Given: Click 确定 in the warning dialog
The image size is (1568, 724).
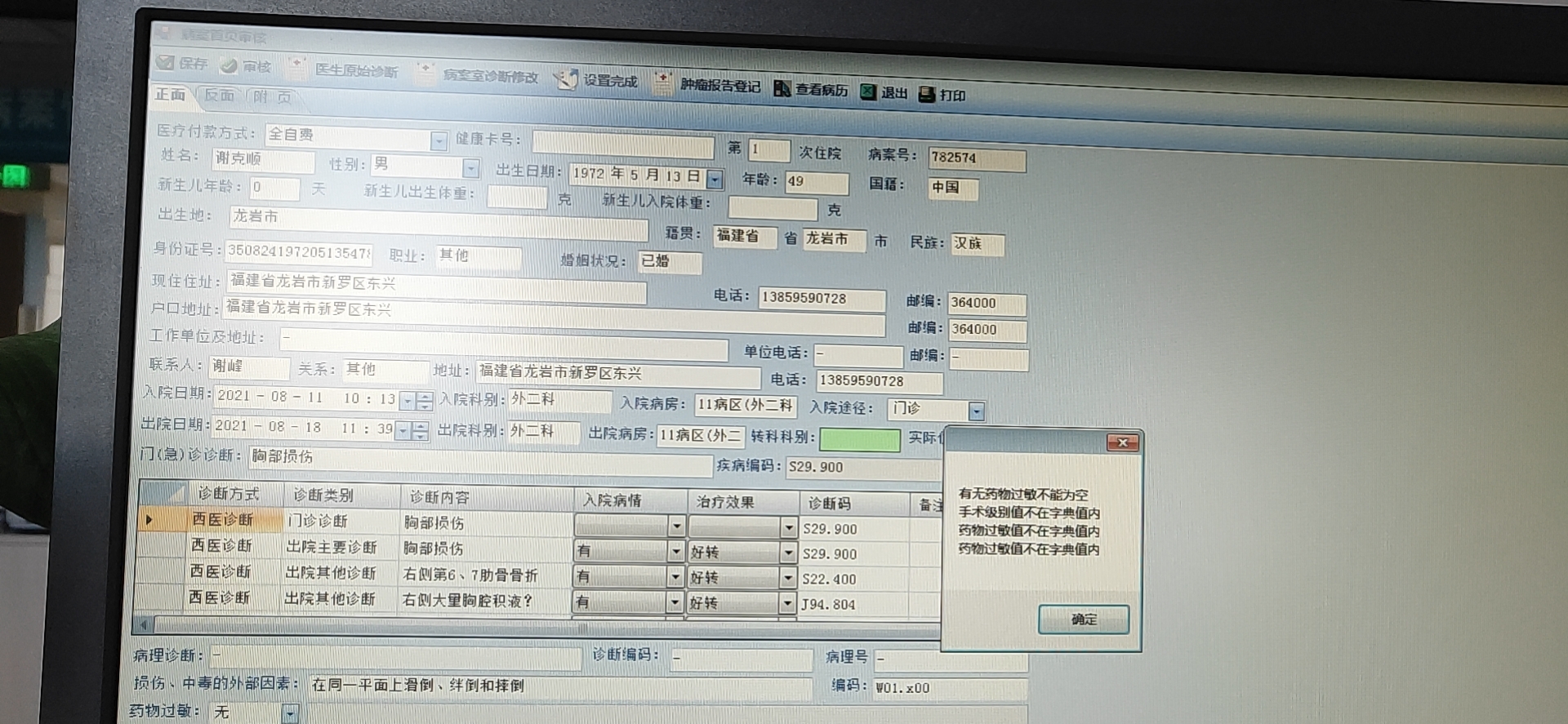Looking at the screenshot, I should (1083, 620).
